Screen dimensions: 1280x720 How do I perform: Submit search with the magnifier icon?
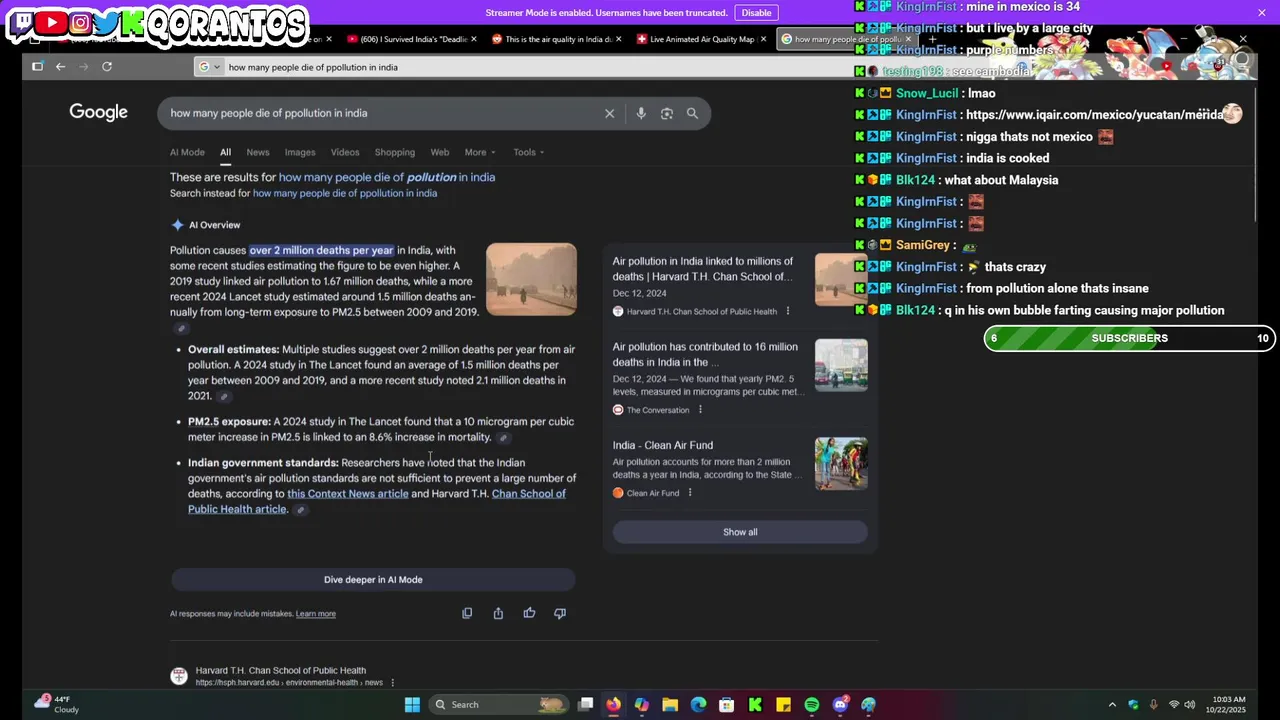pos(692,113)
